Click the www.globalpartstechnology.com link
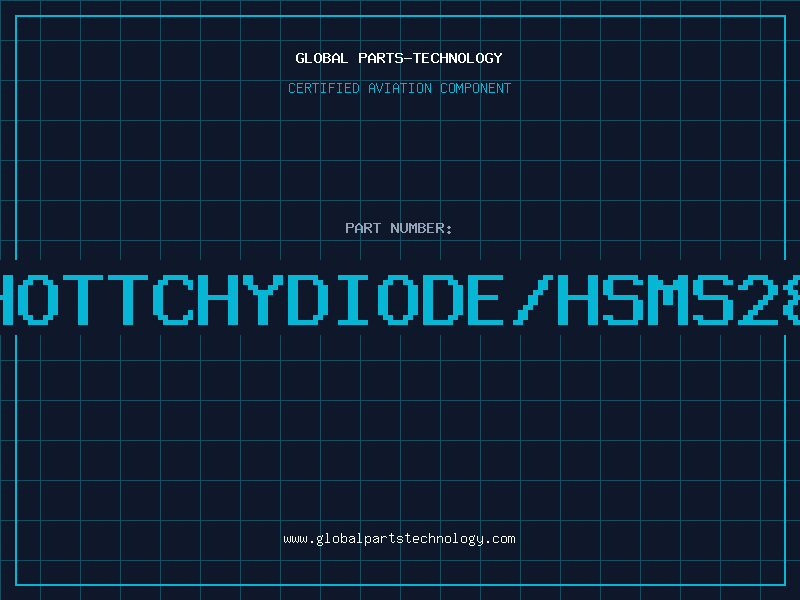This screenshot has width=800, height=600. (399, 539)
